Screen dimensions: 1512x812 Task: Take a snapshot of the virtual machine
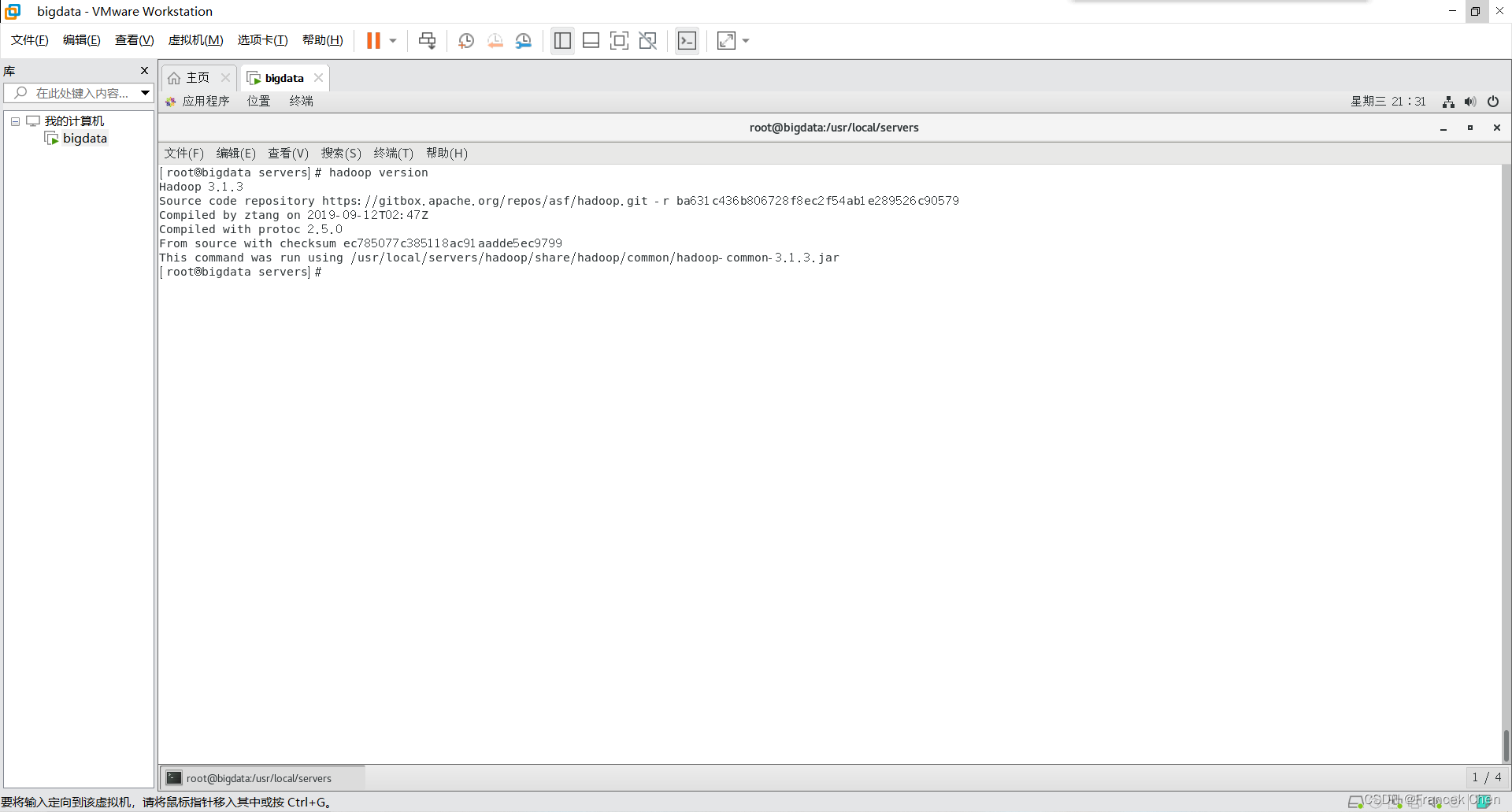(466, 41)
